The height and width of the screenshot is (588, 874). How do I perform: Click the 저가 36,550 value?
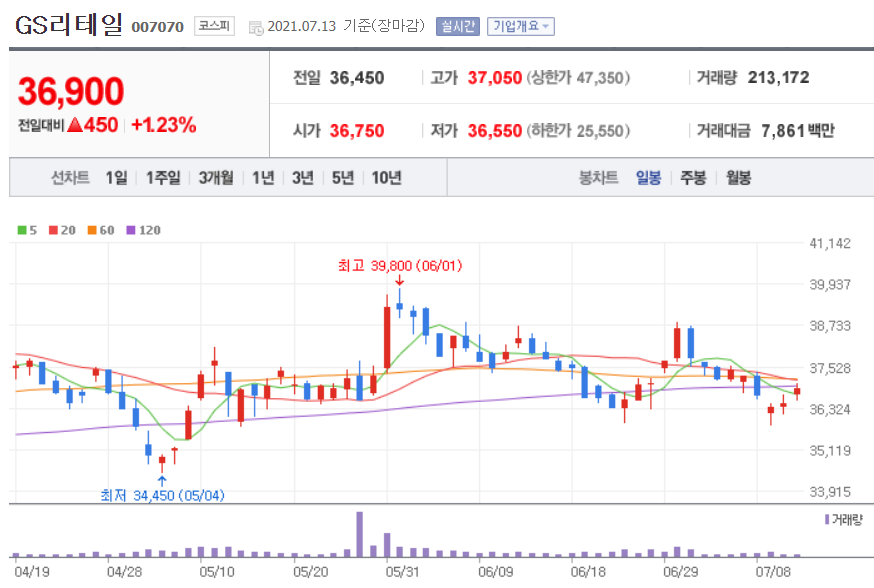tap(494, 130)
